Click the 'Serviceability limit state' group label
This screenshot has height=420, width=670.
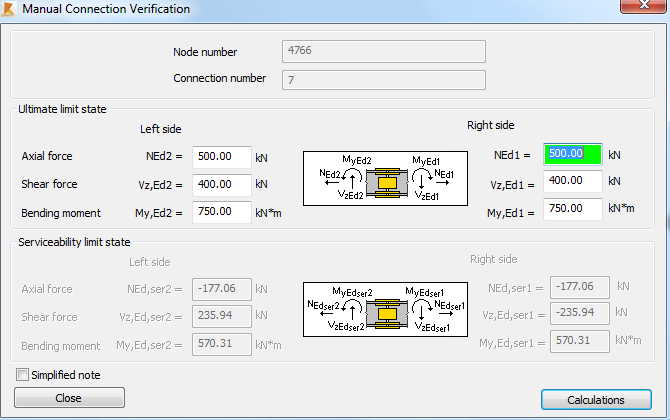click(x=74, y=242)
